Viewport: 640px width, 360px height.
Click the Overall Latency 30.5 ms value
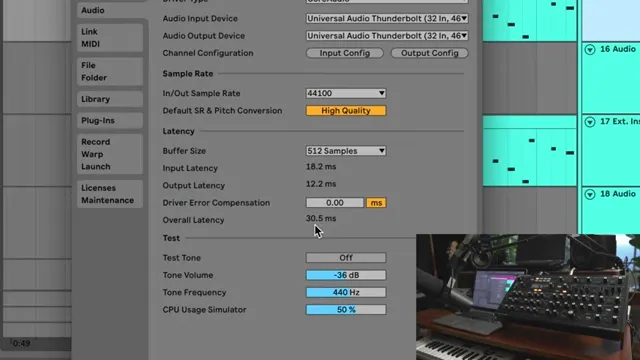pos(321,218)
